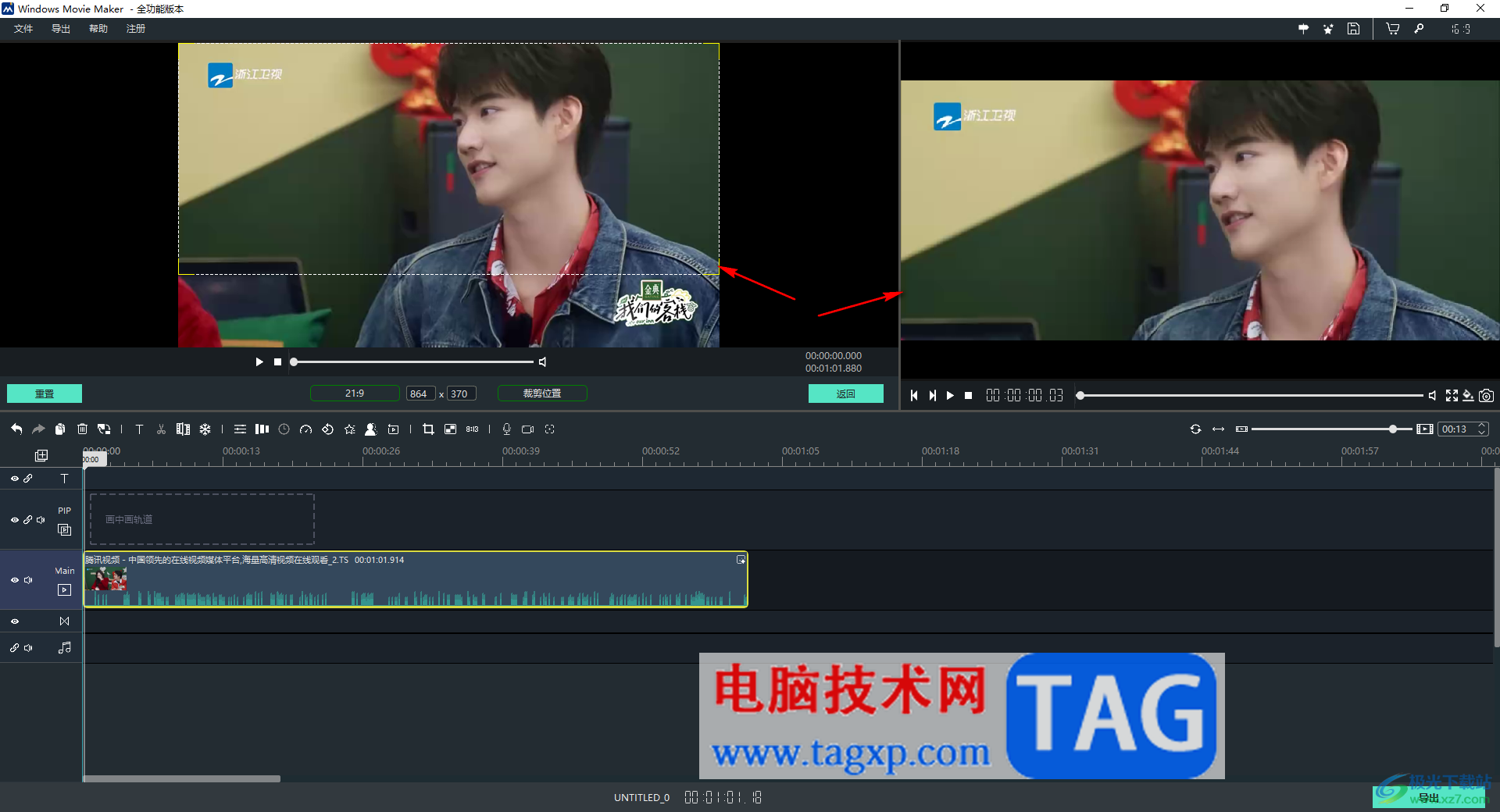
Task: Select the 腾讯视频 clip on Main track
Action: [x=416, y=579]
